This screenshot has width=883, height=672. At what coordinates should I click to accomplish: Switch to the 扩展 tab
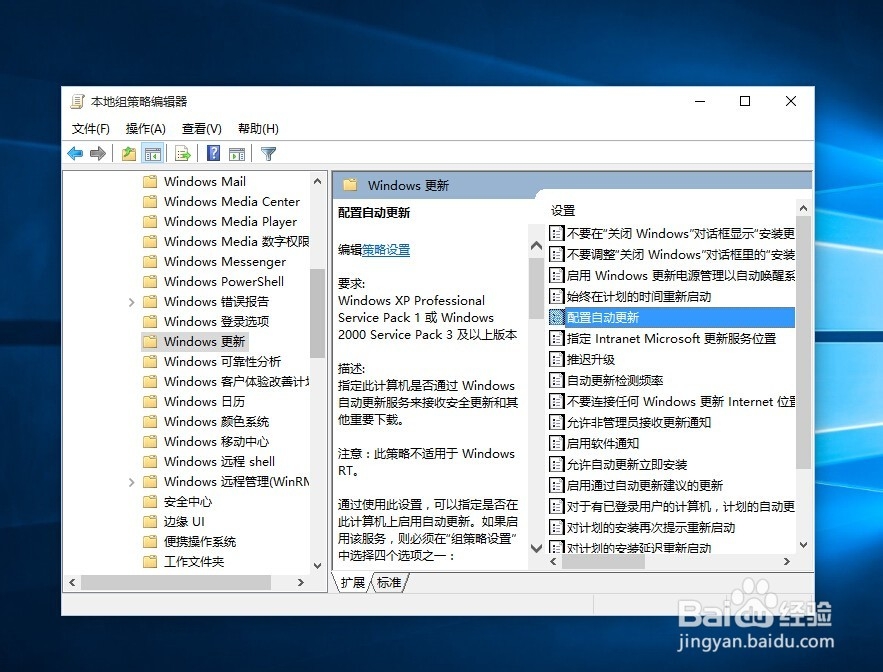(x=353, y=582)
